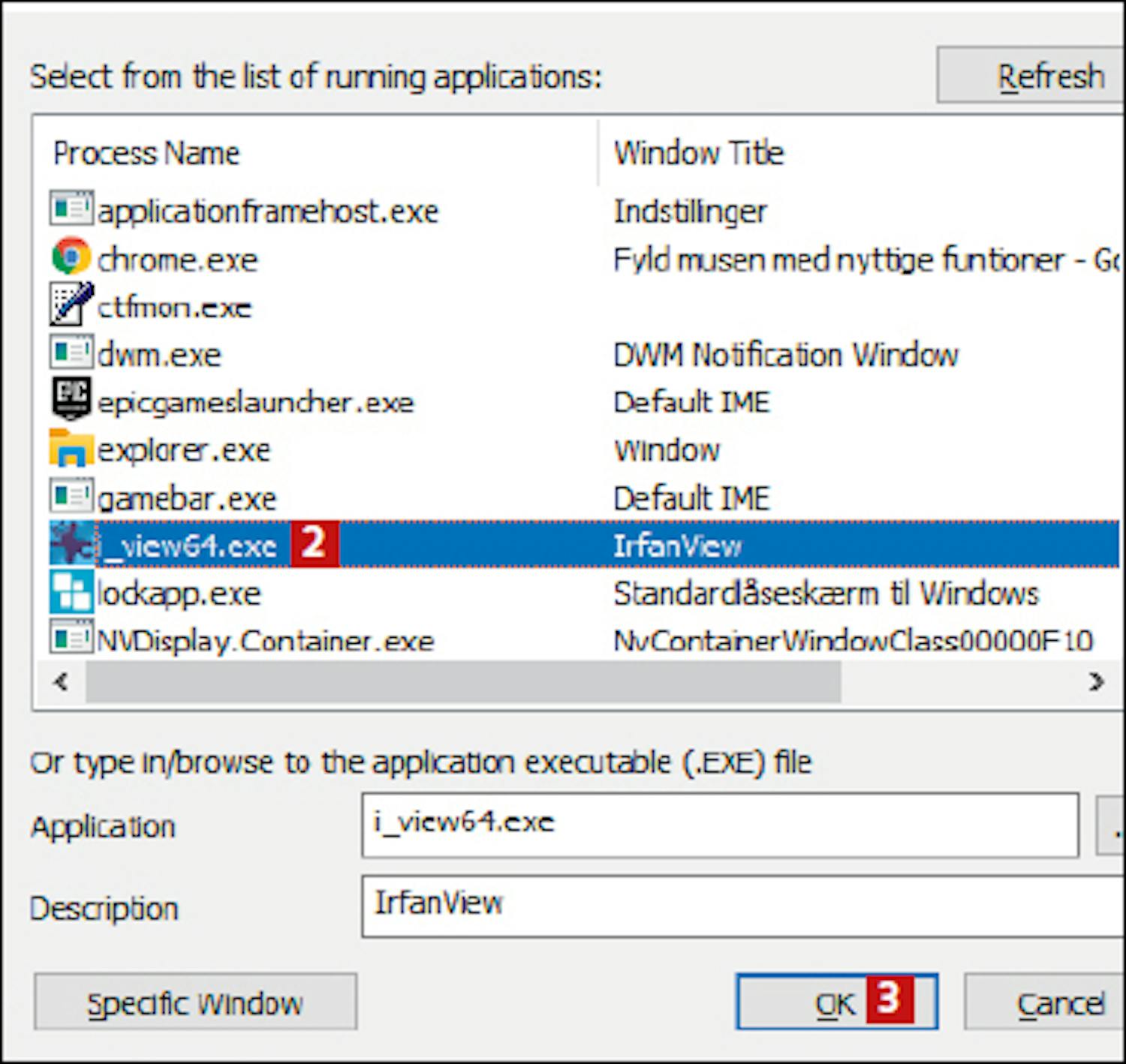This screenshot has width=1126, height=1064.
Task: Cancel the application selection dialog
Action: (x=1059, y=1002)
